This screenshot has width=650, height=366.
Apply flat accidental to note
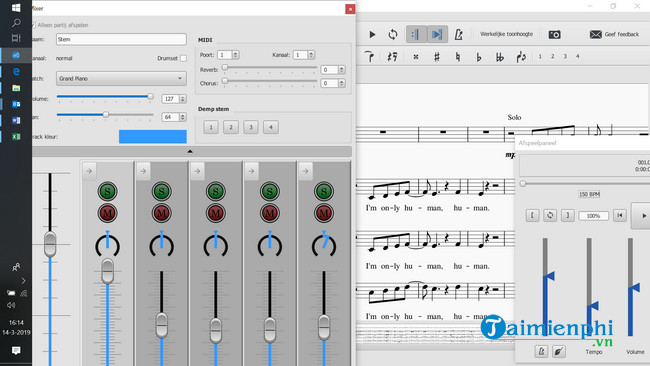click(x=478, y=57)
